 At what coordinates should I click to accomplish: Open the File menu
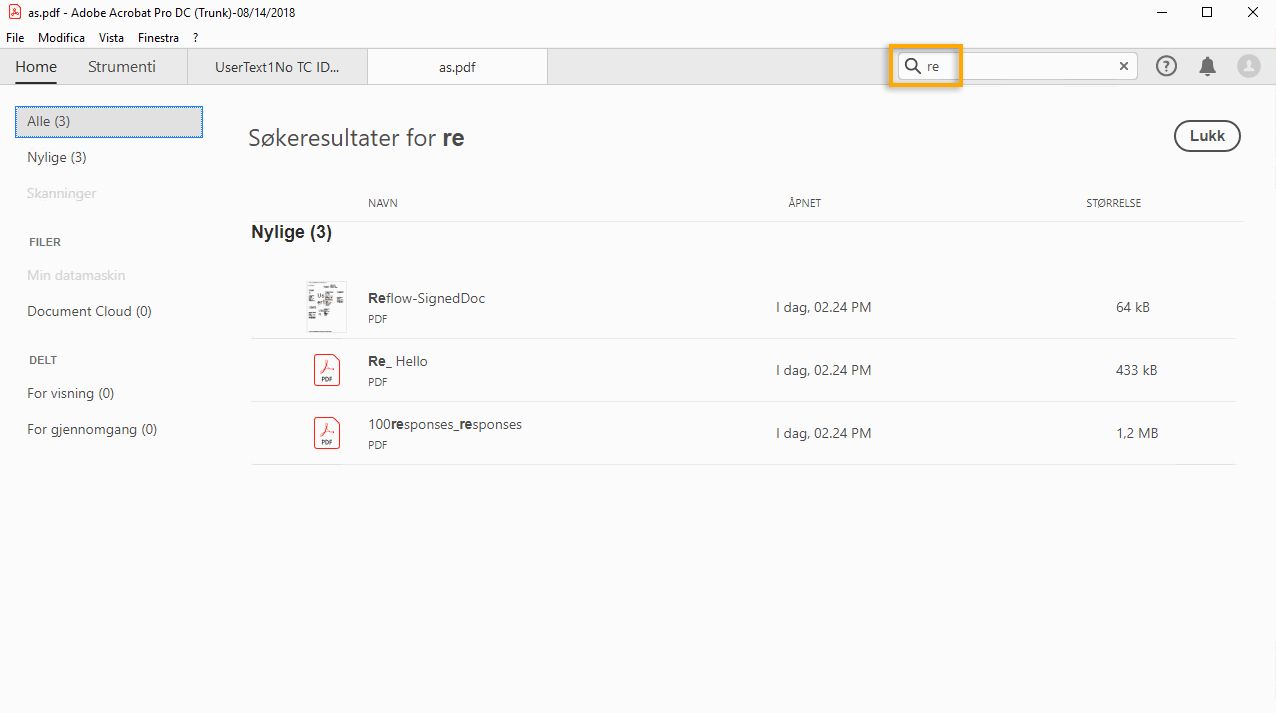point(15,38)
